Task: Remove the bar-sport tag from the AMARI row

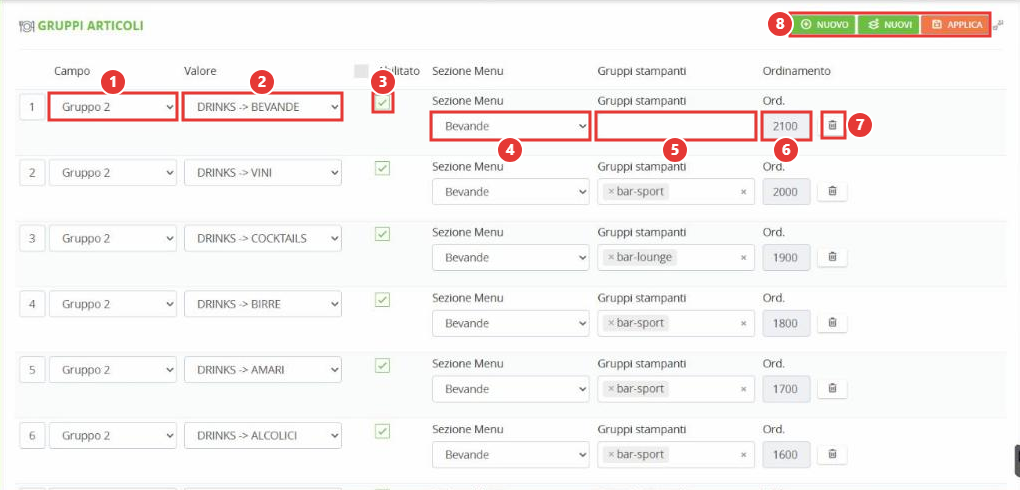Action: 611,389
